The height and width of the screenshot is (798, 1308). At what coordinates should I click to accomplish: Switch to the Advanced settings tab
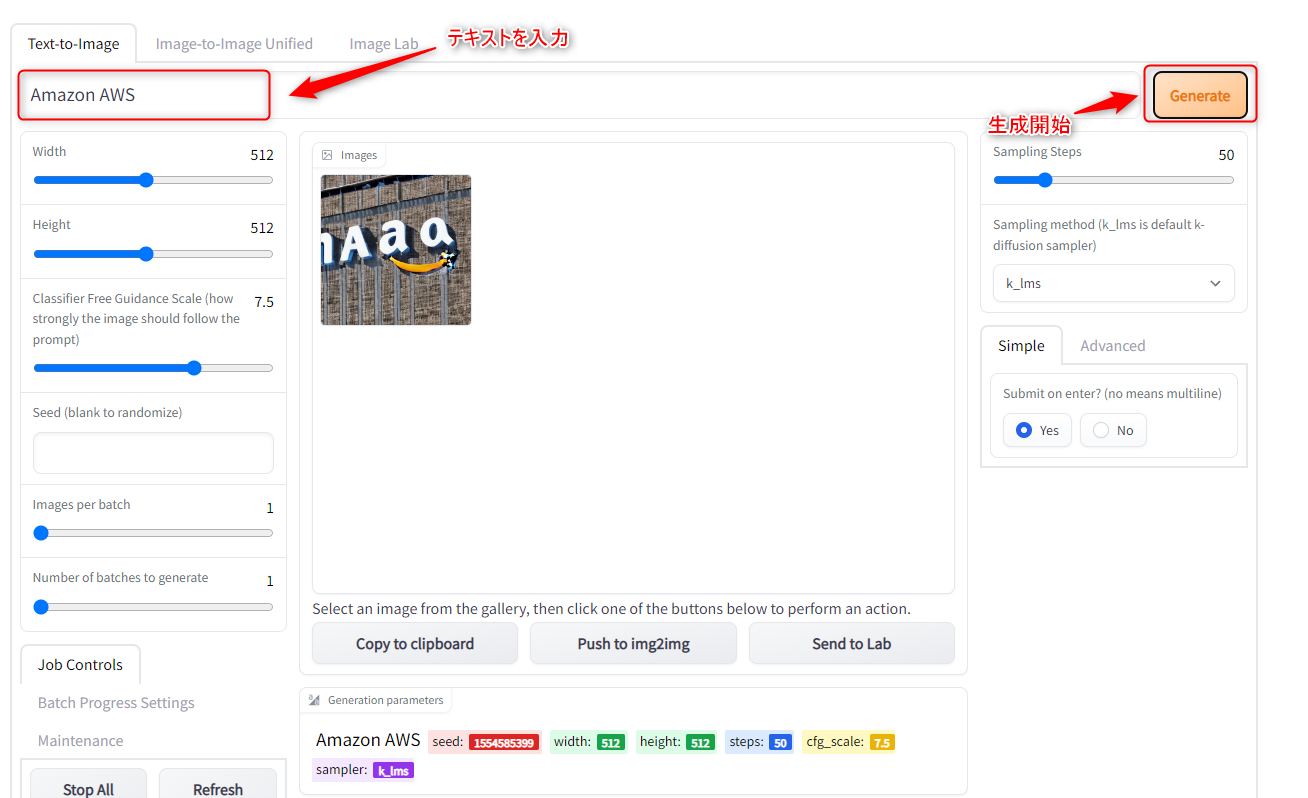[1112, 346]
